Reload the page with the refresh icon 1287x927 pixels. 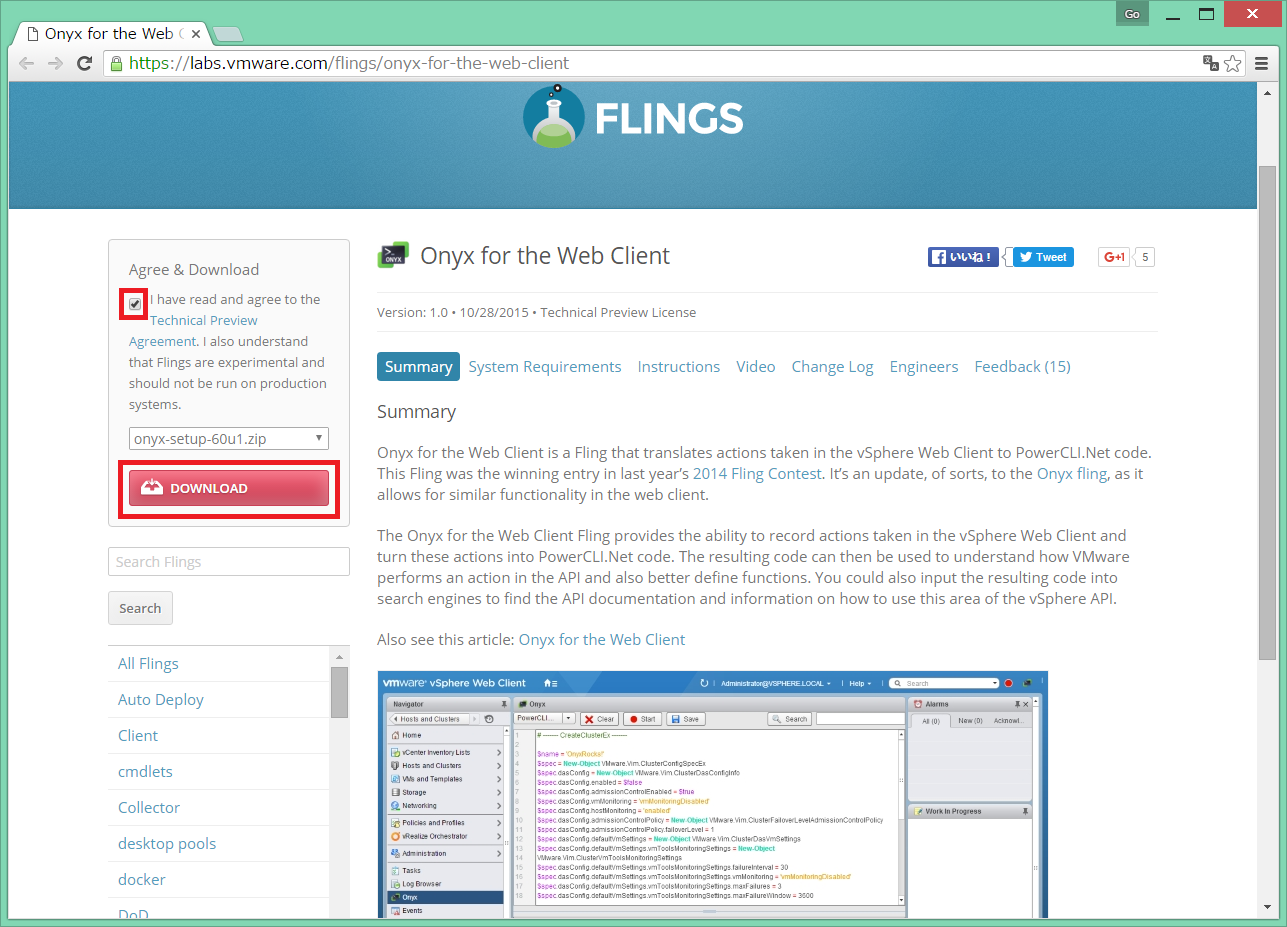point(85,63)
